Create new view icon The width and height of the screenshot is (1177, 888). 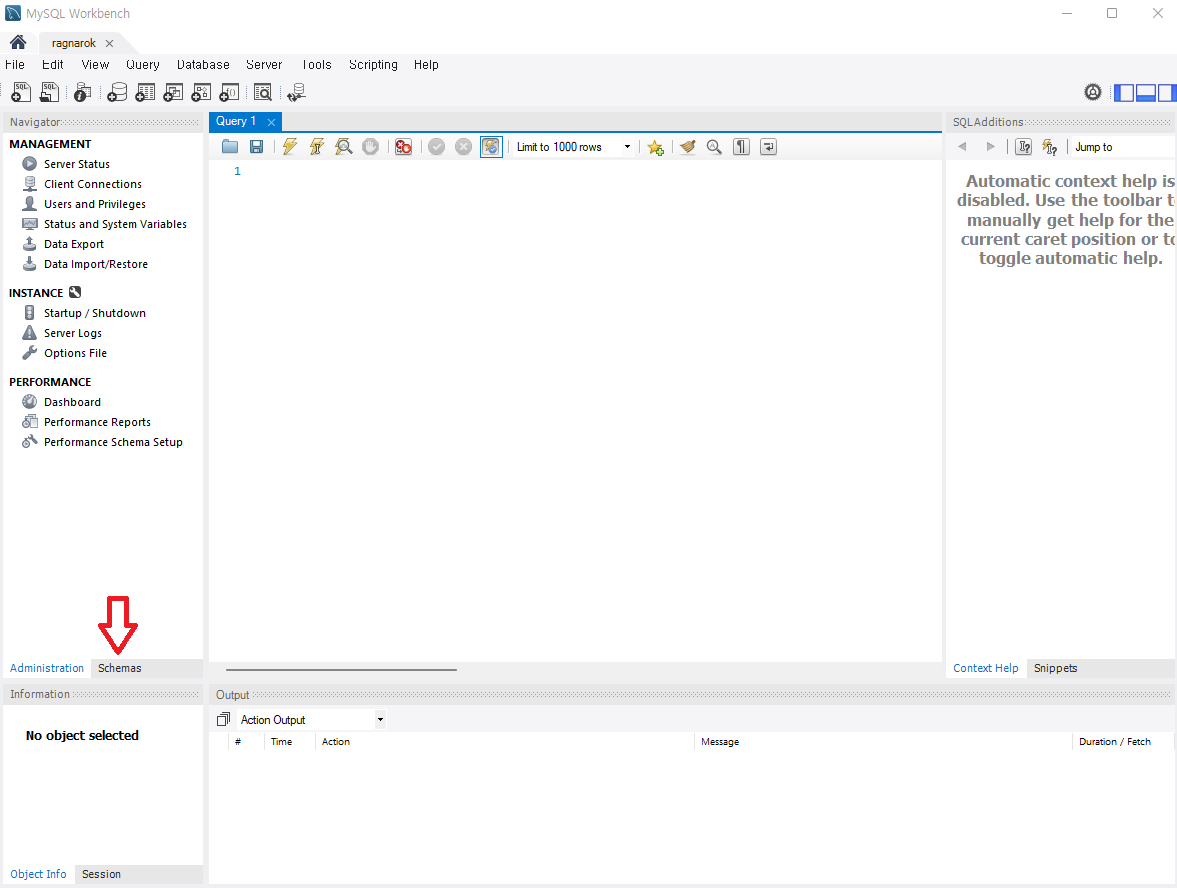[173, 92]
